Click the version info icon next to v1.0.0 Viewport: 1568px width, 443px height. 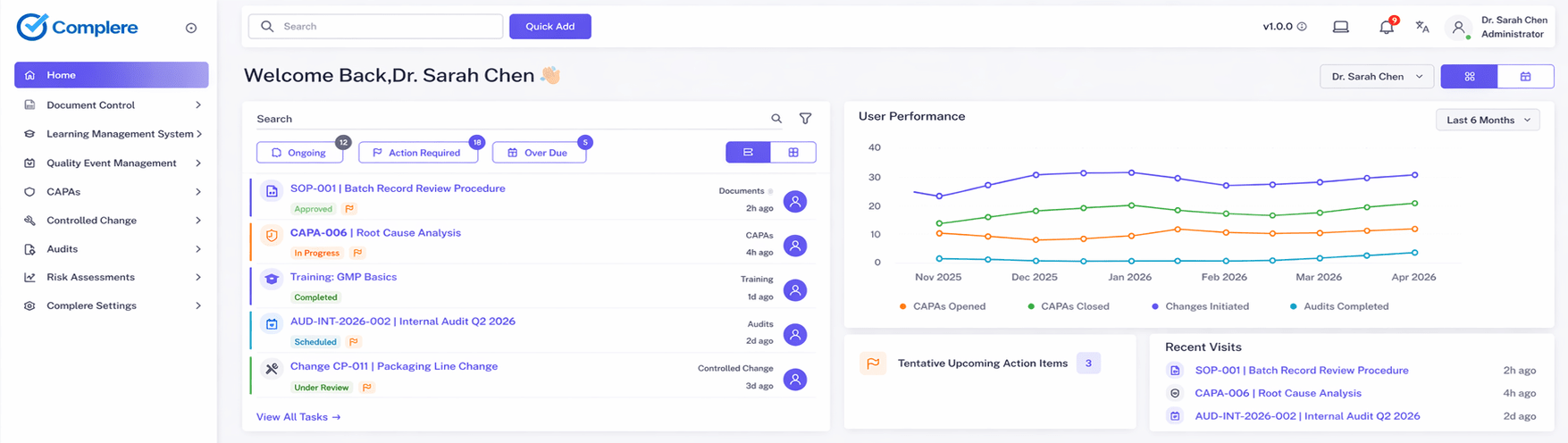(x=1302, y=27)
